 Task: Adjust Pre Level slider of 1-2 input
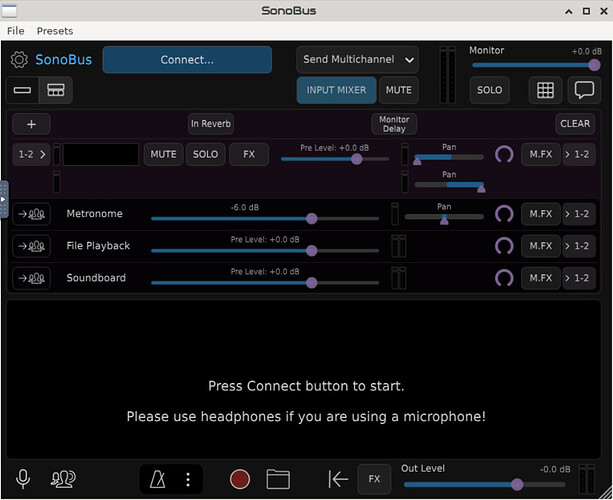click(x=335, y=159)
